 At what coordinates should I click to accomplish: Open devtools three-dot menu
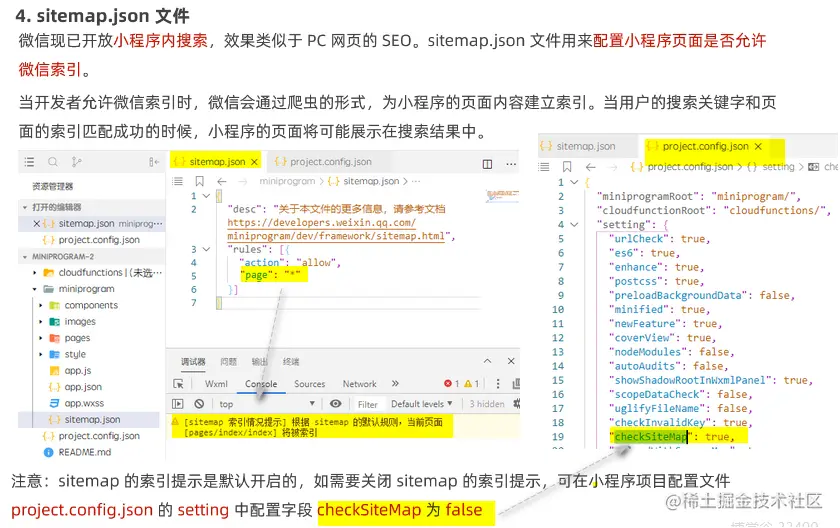click(498, 383)
